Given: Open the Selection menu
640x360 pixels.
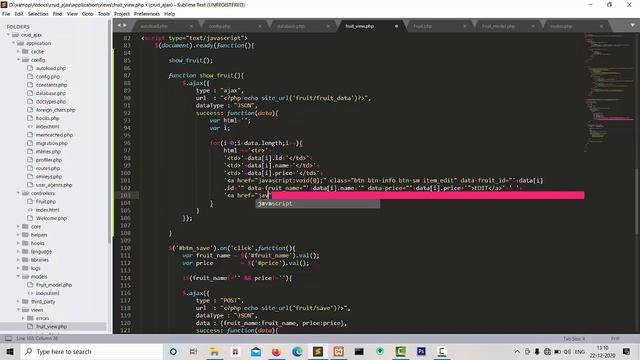Looking at the screenshot, I should pyautogui.click(x=38, y=14).
